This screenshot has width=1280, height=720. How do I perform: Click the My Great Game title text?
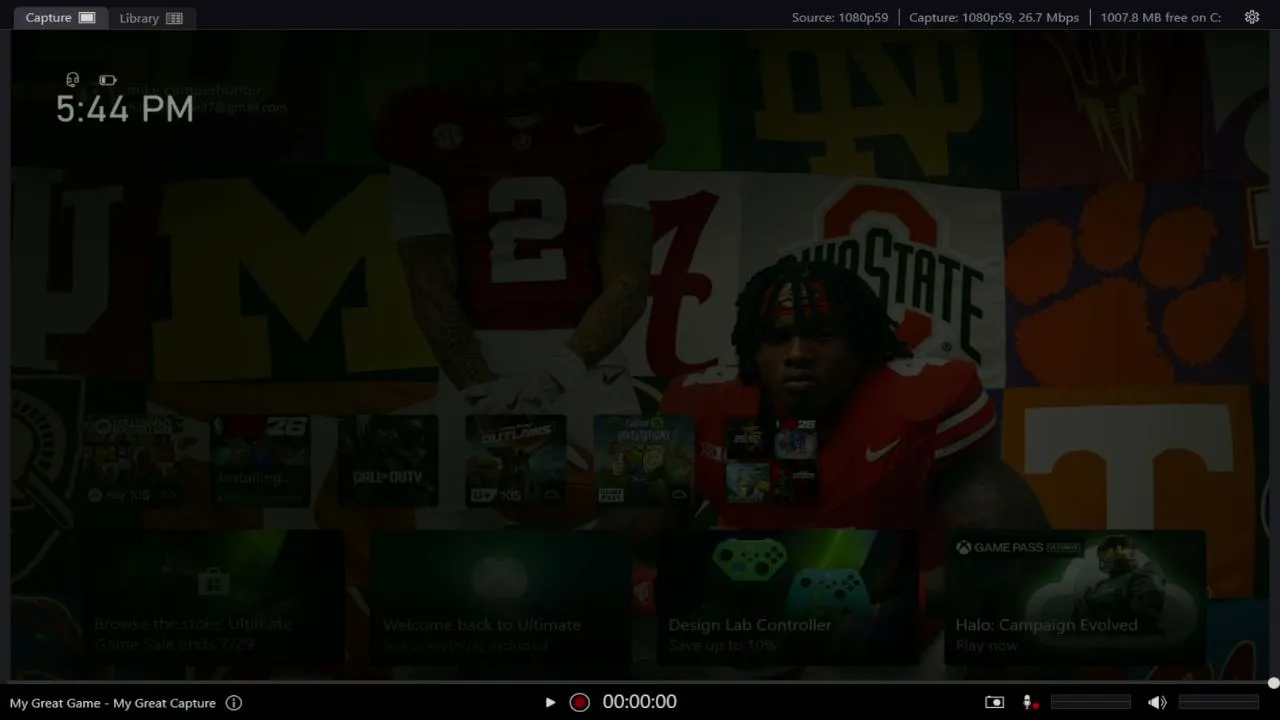[x=55, y=703]
